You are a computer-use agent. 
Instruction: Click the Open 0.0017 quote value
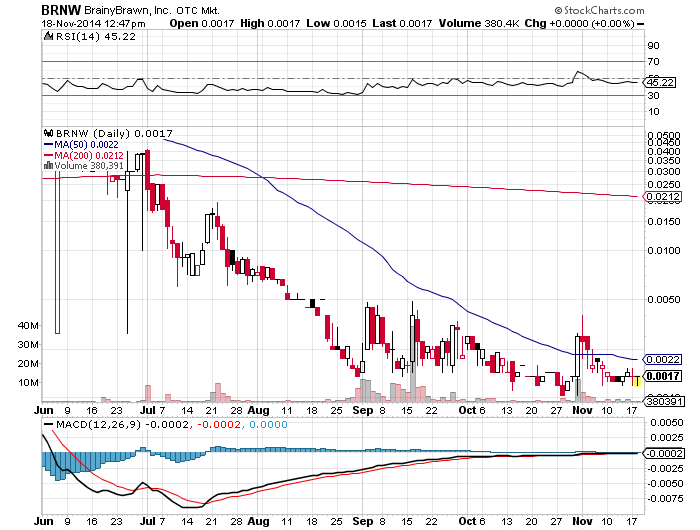[202, 23]
